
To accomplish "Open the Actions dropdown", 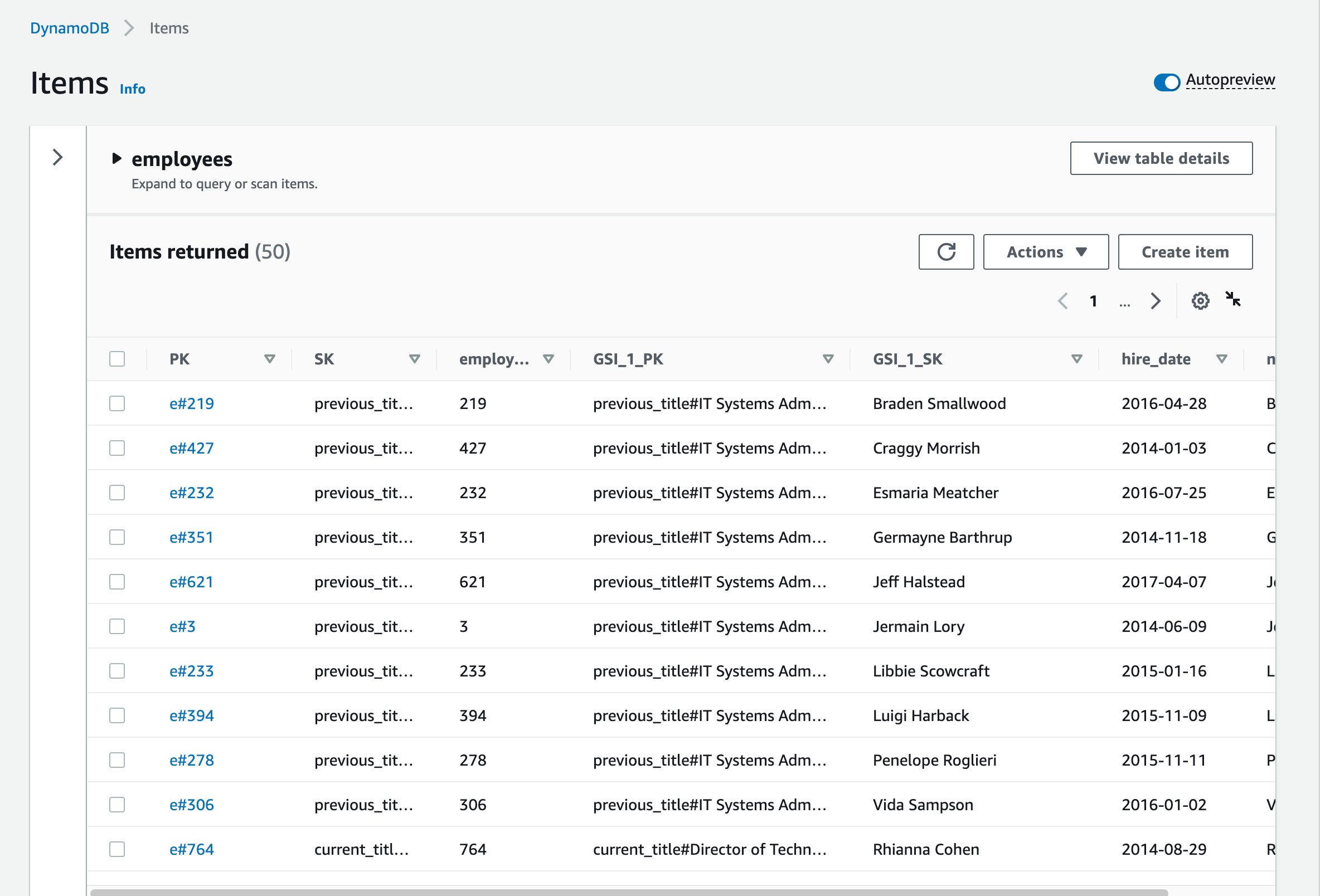I will click(1045, 251).
